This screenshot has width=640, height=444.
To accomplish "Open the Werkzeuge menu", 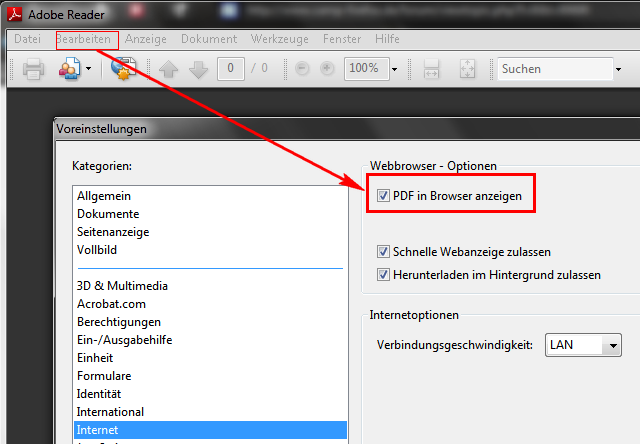I will [280, 39].
